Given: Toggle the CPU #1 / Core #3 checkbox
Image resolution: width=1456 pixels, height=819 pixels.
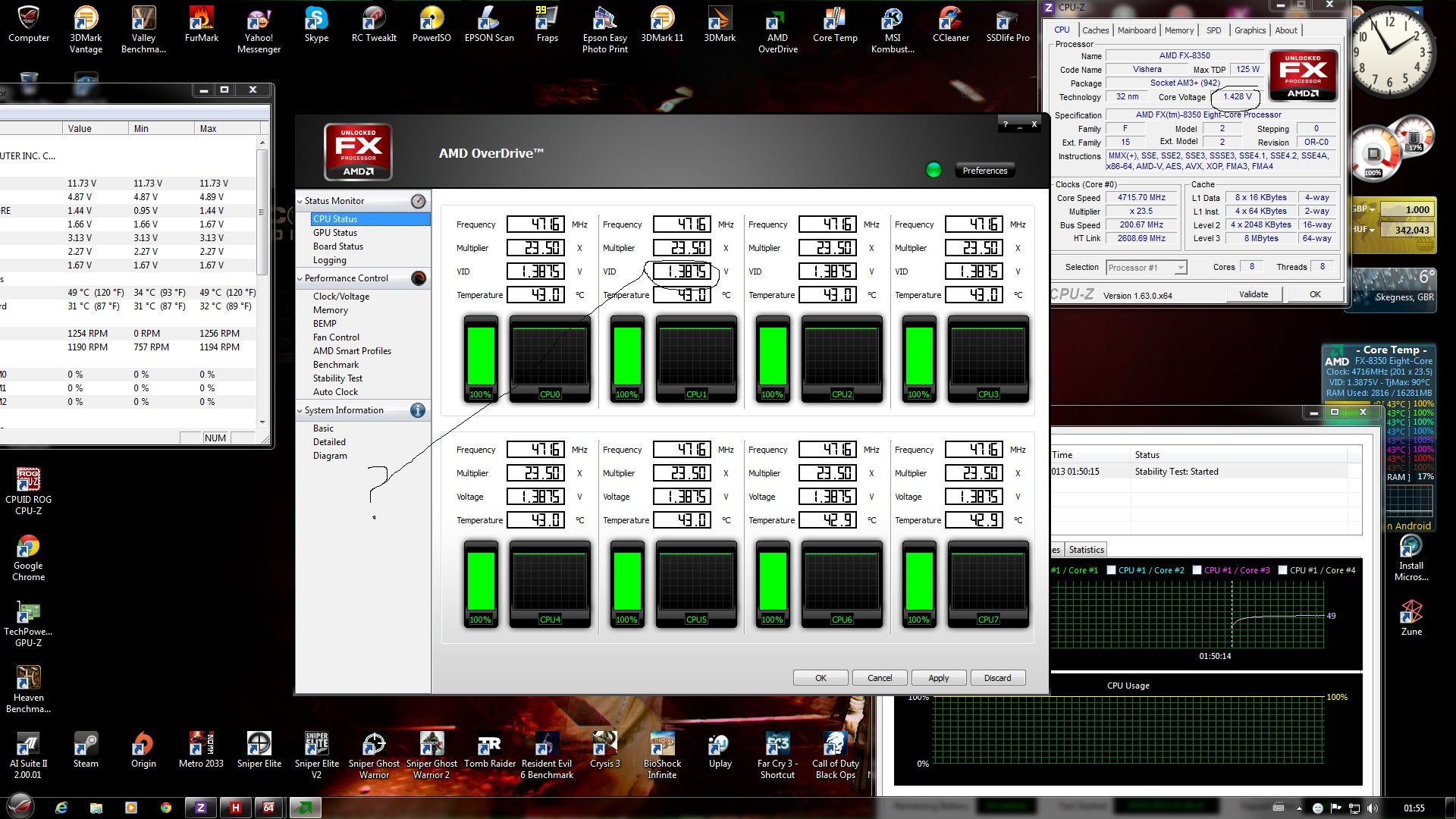Looking at the screenshot, I should [x=1197, y=570].
